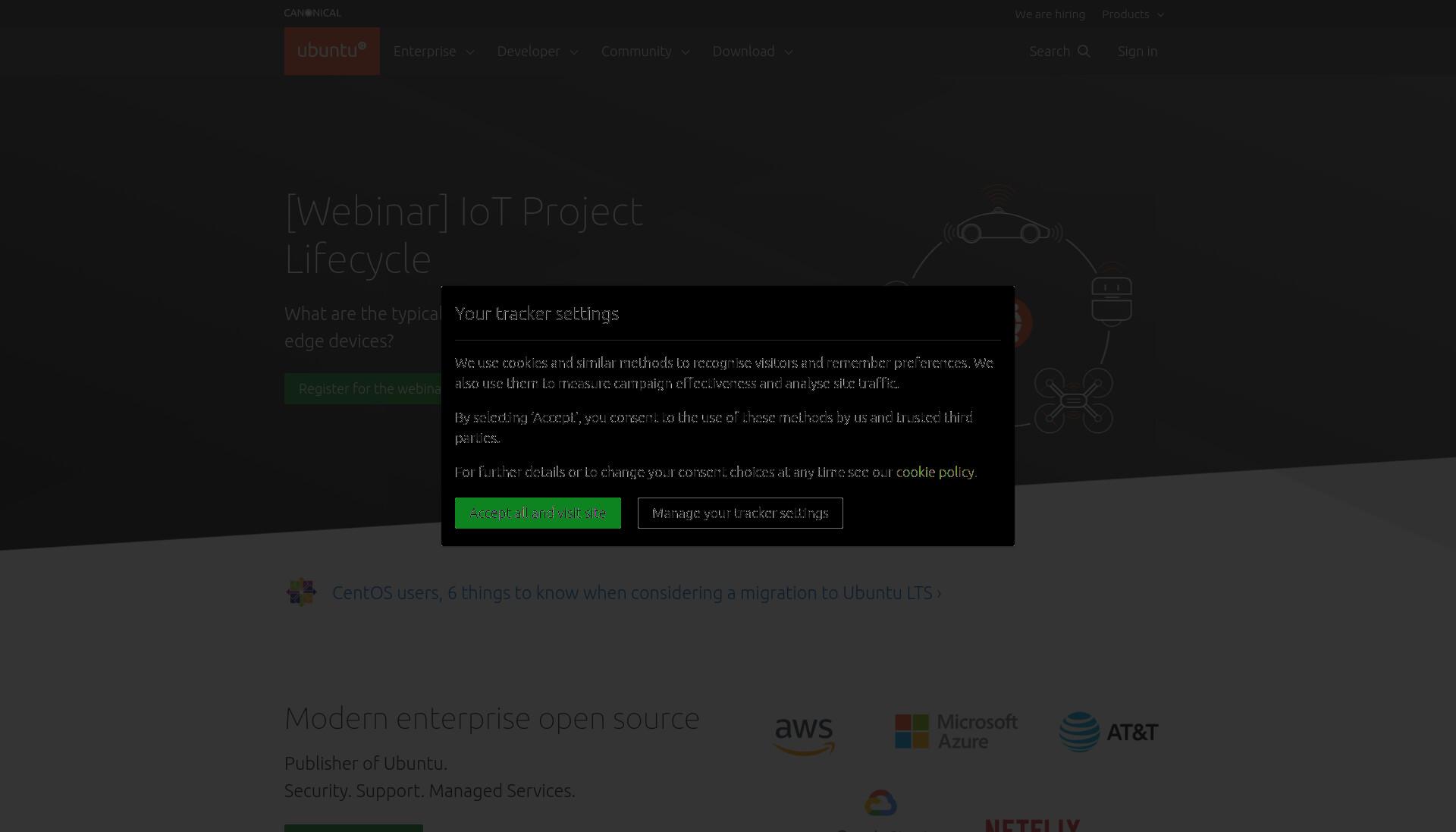Click the Microsoft Azure logo
The width and height of the screenshot is (1456, 832).
click(956, 731)
